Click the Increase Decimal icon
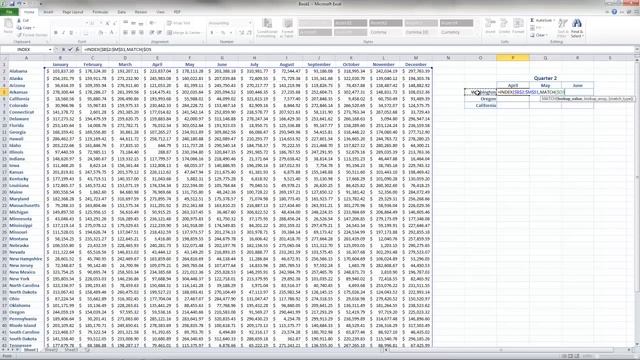640x360 pixels. tap(242, 33)
